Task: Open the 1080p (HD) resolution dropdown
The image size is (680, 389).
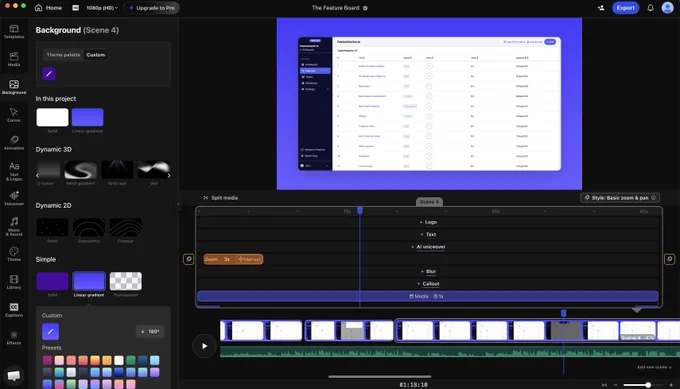Action: [101, 8]
